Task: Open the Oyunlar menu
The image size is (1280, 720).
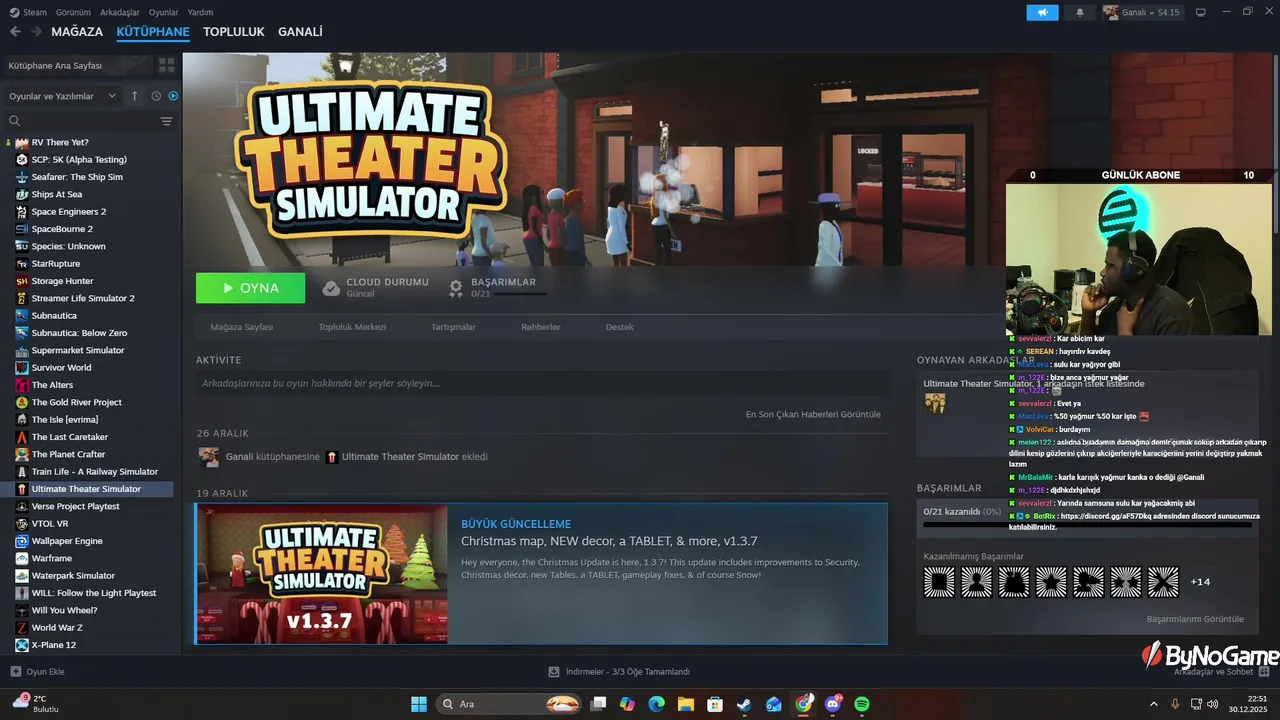Action: pyautogui.click(x=164, y=12)
